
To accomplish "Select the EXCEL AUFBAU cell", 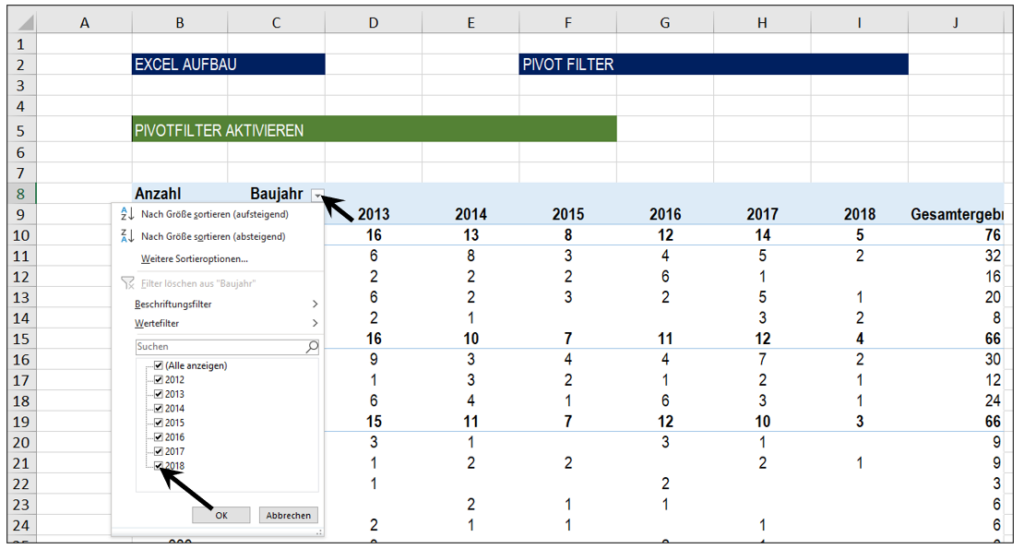I will click(x=229, y=65).
